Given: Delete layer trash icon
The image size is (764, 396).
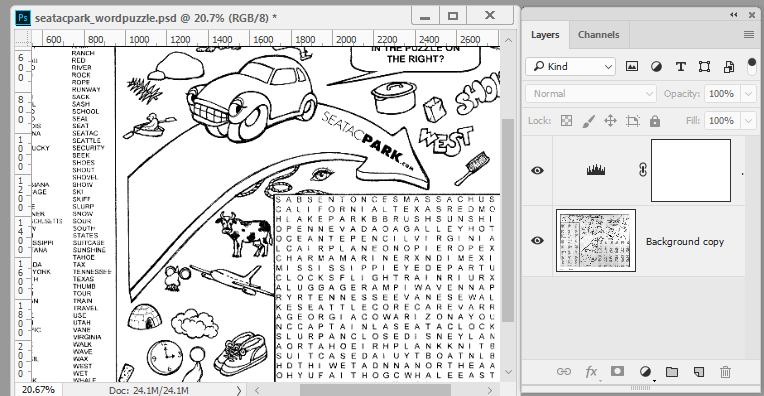Looking at the screenshot, I should coord(726,372).
